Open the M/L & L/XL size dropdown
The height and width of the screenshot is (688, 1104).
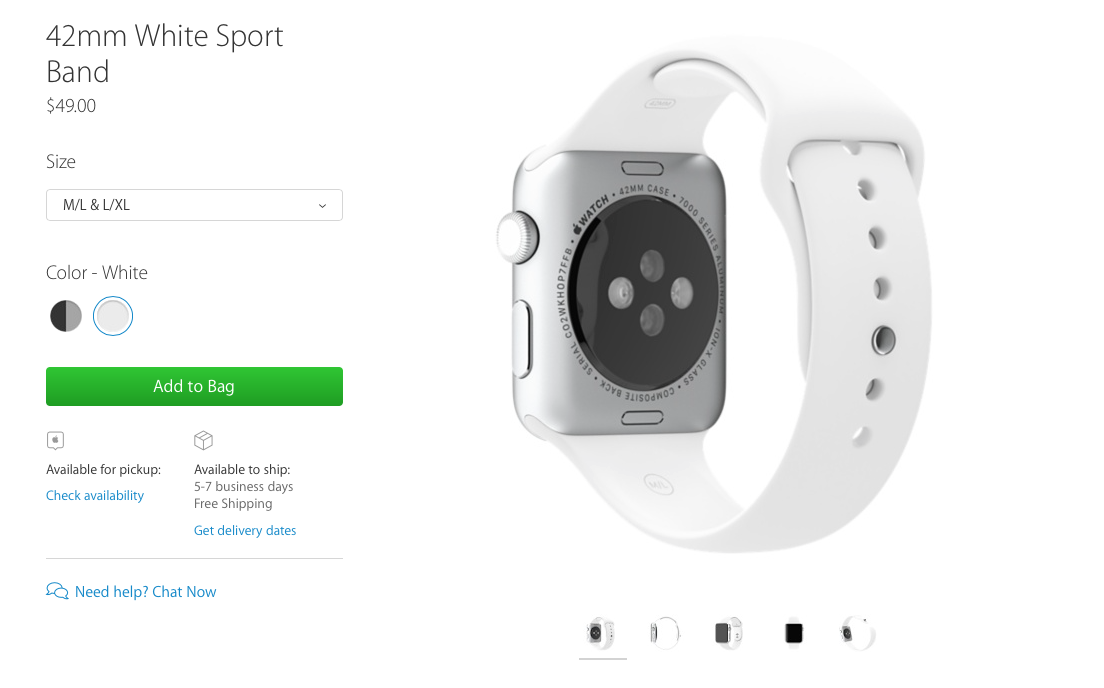(194, 205)
